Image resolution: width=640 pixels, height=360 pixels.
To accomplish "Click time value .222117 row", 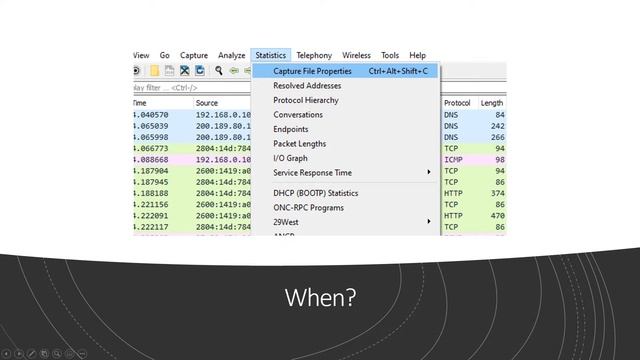I will coord(151,227).
